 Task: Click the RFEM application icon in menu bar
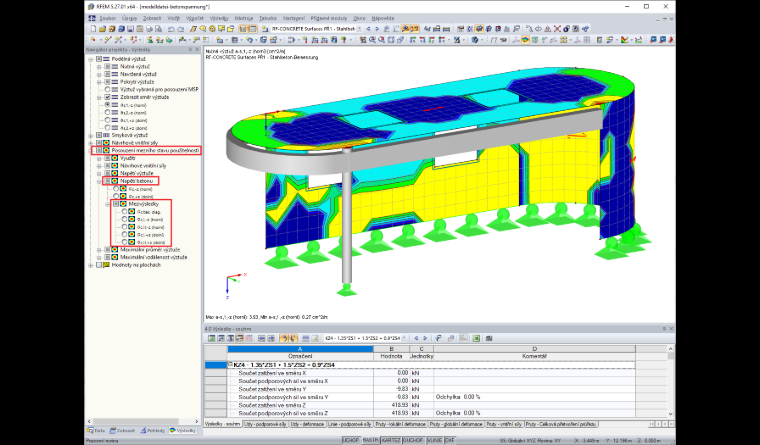point(92,18)
